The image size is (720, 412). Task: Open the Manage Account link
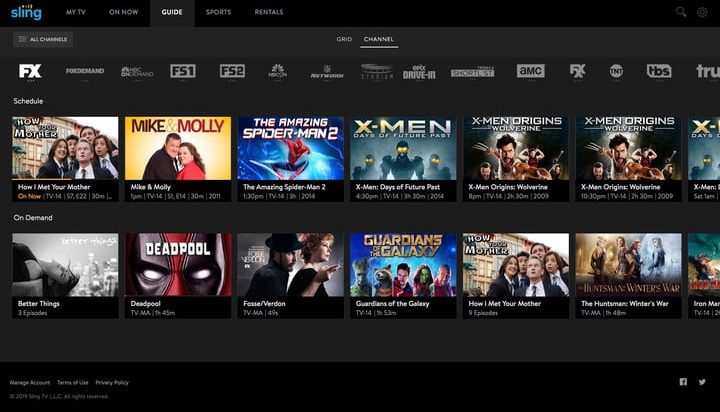[30, 383]
